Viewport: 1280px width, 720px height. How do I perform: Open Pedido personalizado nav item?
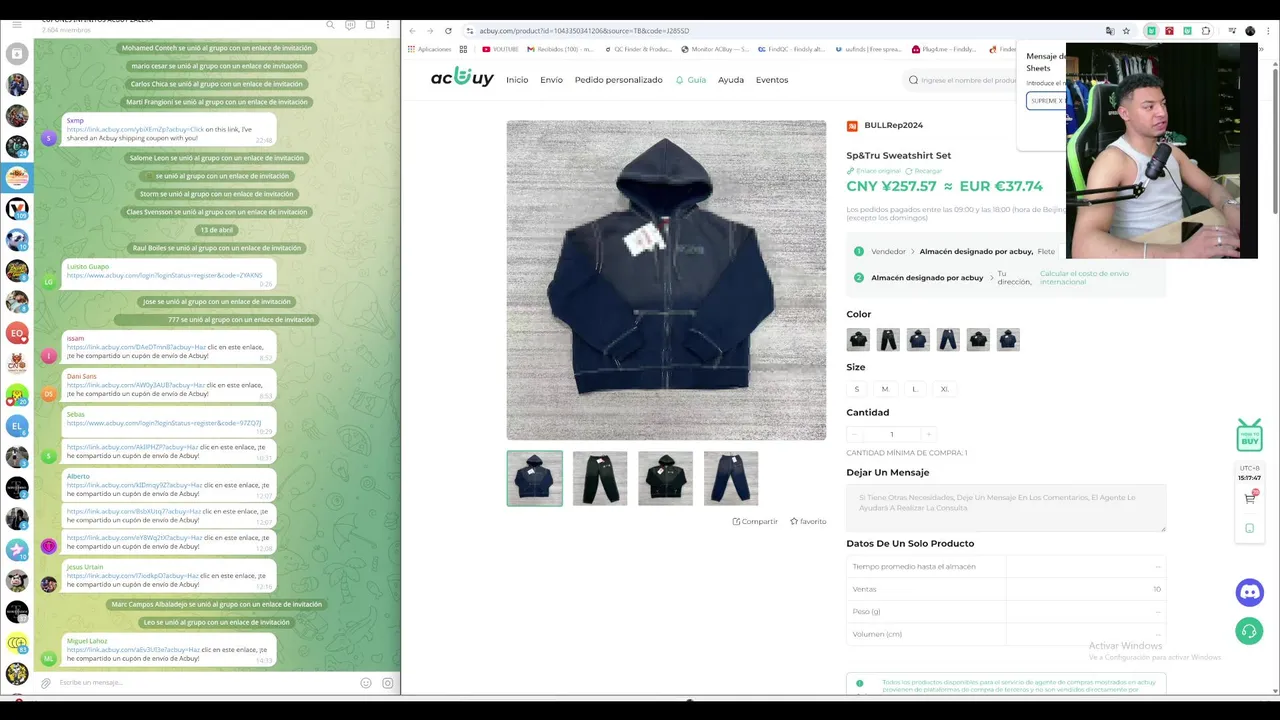618,80
